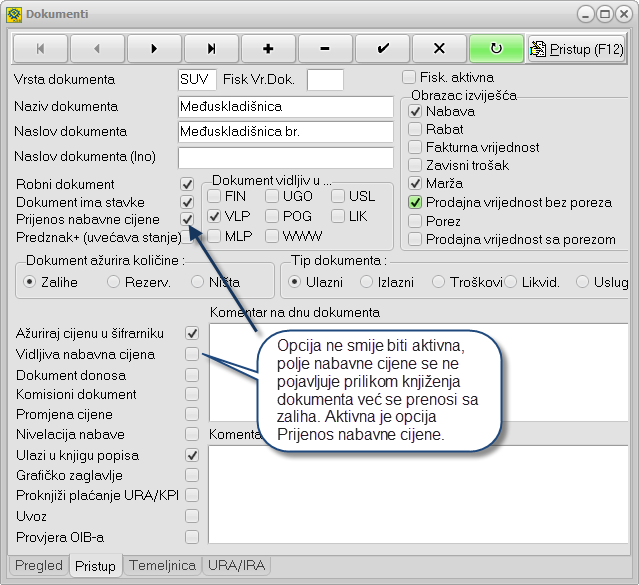This screenshot has width=639, height=585.
Task: Enable FIN document visibility checkbox
Action: pyautogui.click(x=215, y=196)
